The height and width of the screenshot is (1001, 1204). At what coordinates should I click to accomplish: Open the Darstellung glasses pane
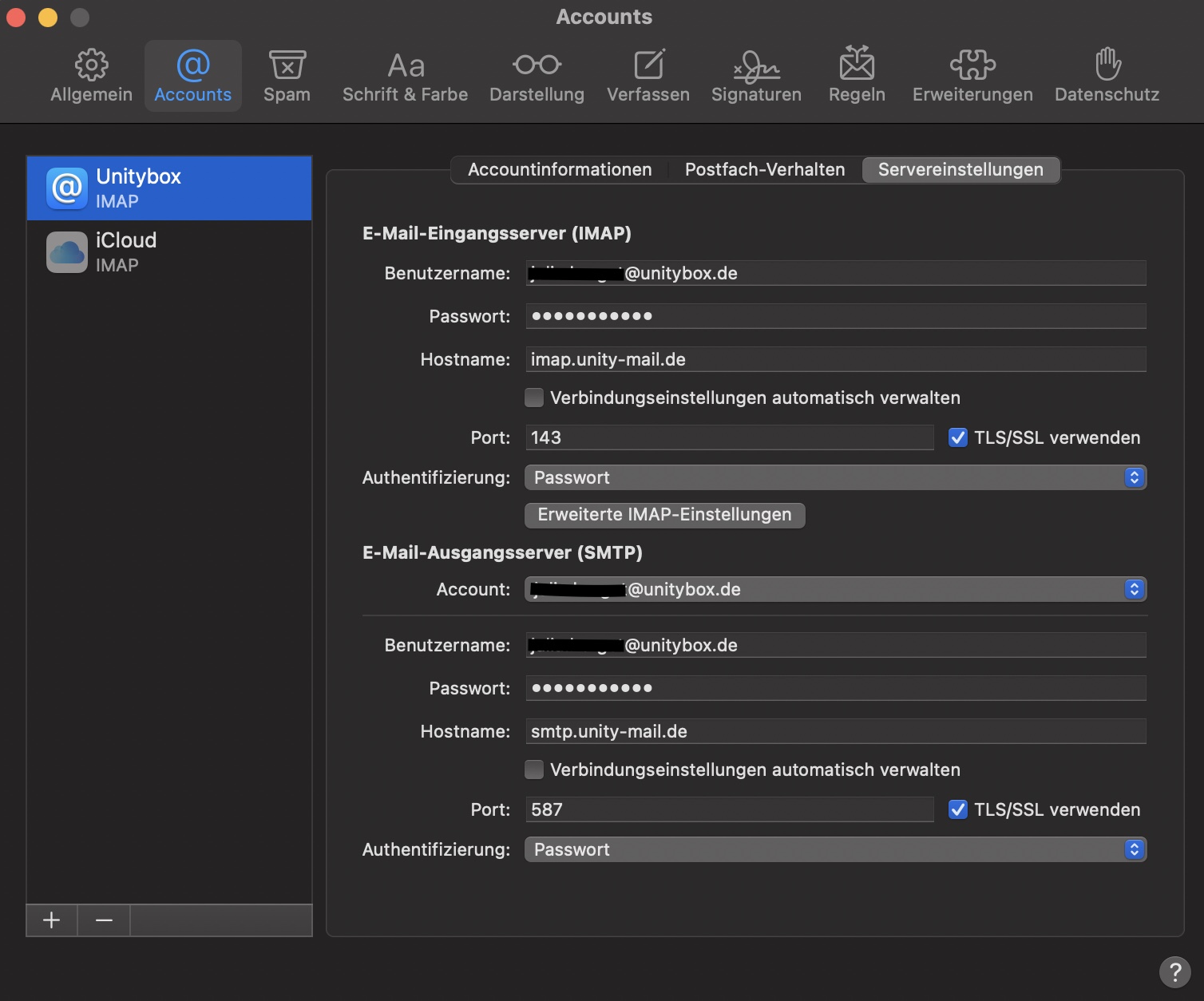tap(537, 77)
